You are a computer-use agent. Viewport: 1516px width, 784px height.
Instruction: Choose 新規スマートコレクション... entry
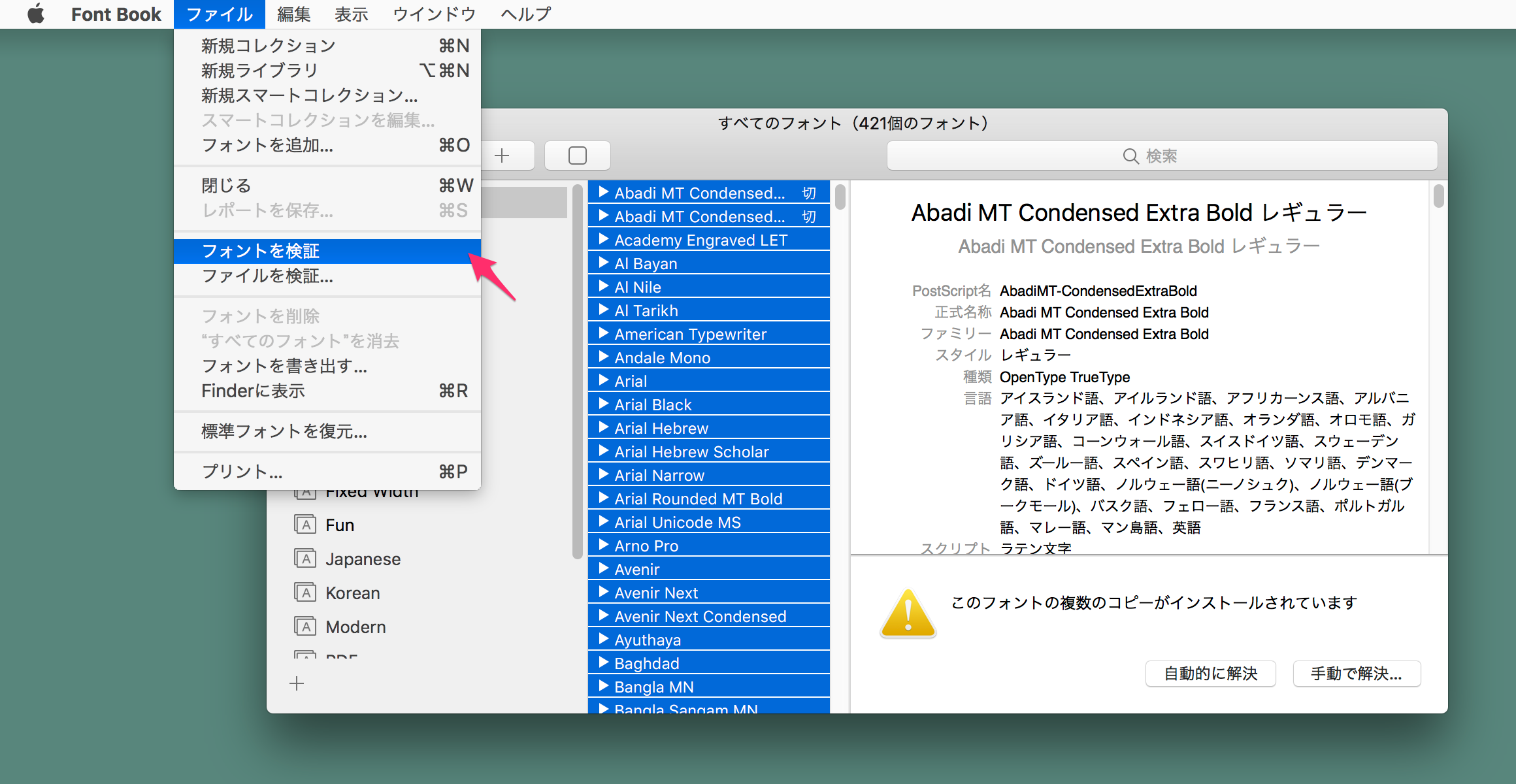tap(327, 95)
